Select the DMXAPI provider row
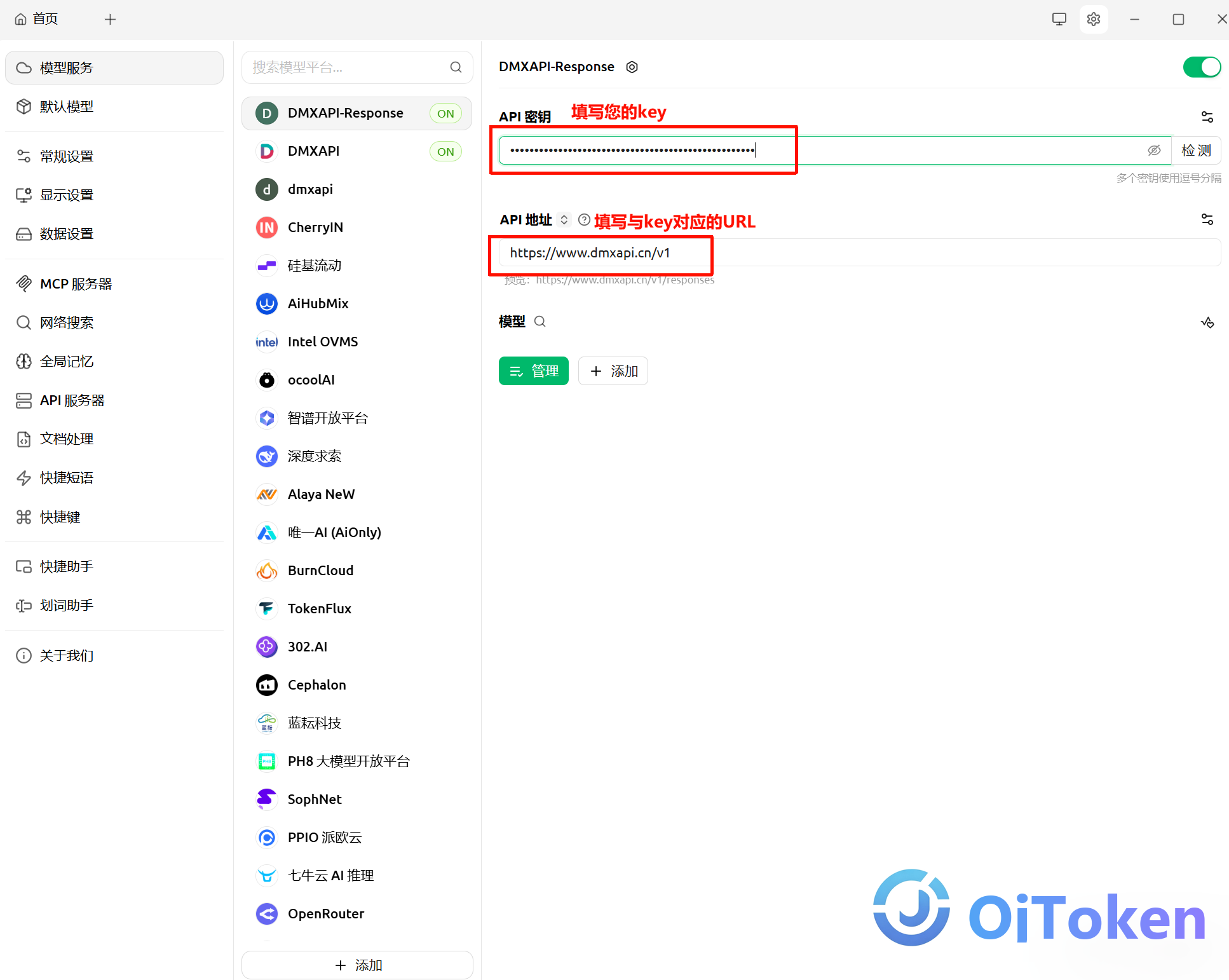1229x980 pixels. point(357,151)
